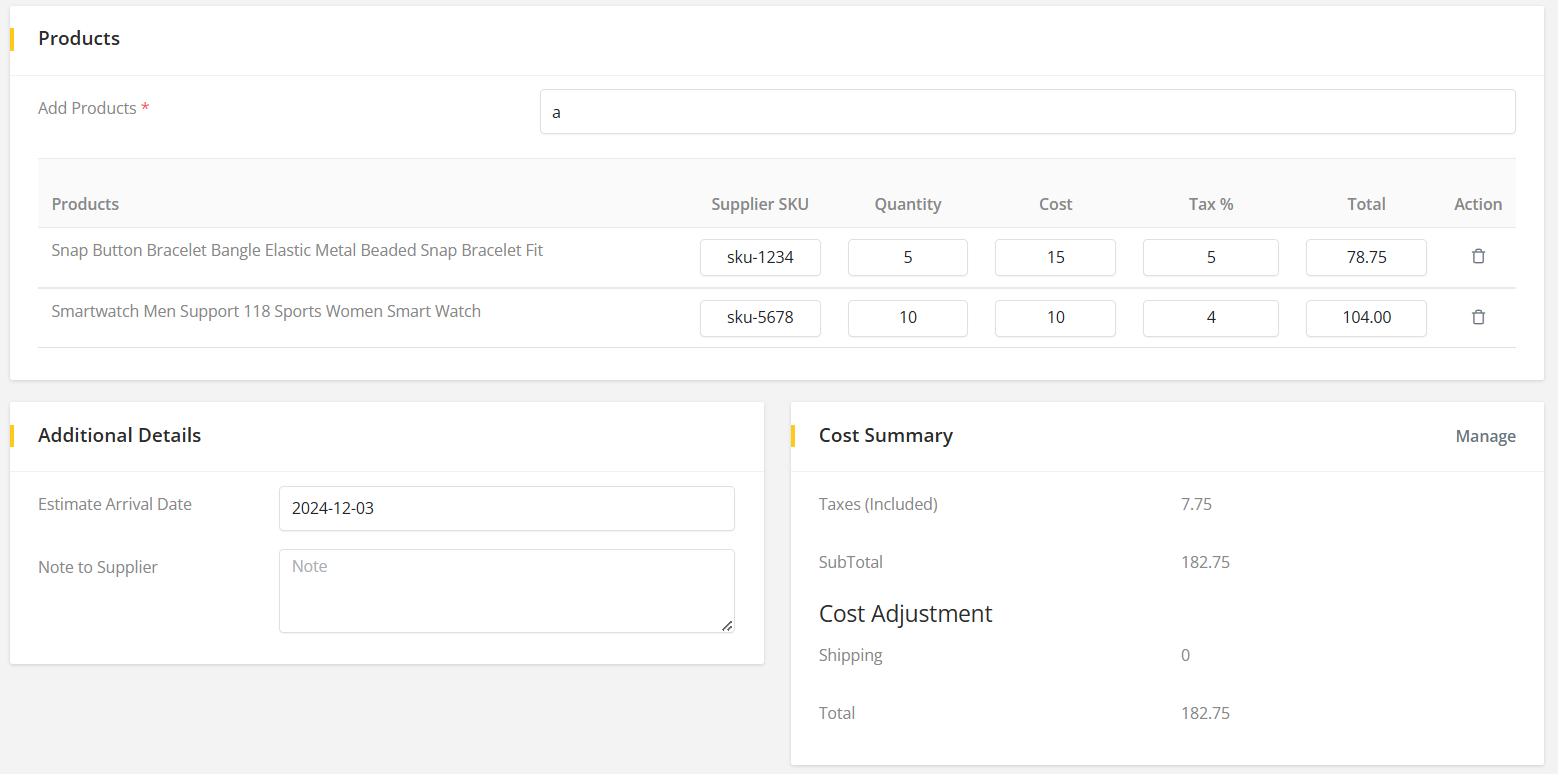
Task: Click the Note to Supplier text area
Action: coord(506,590)
